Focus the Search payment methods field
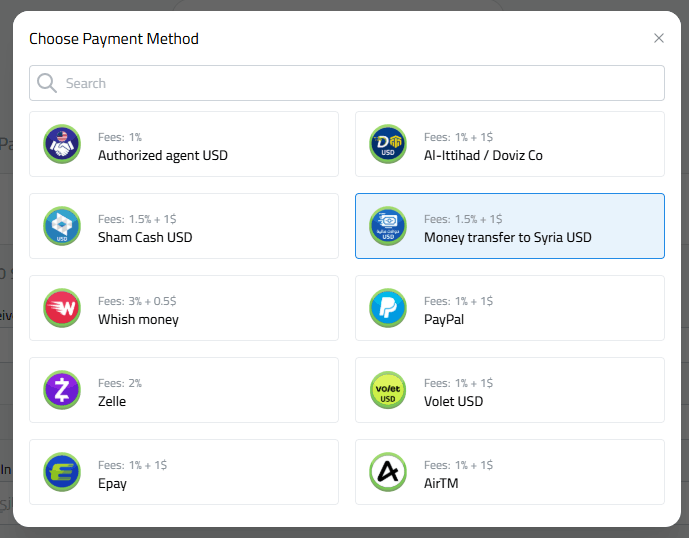689x538 pixels. tap(347, 83)
